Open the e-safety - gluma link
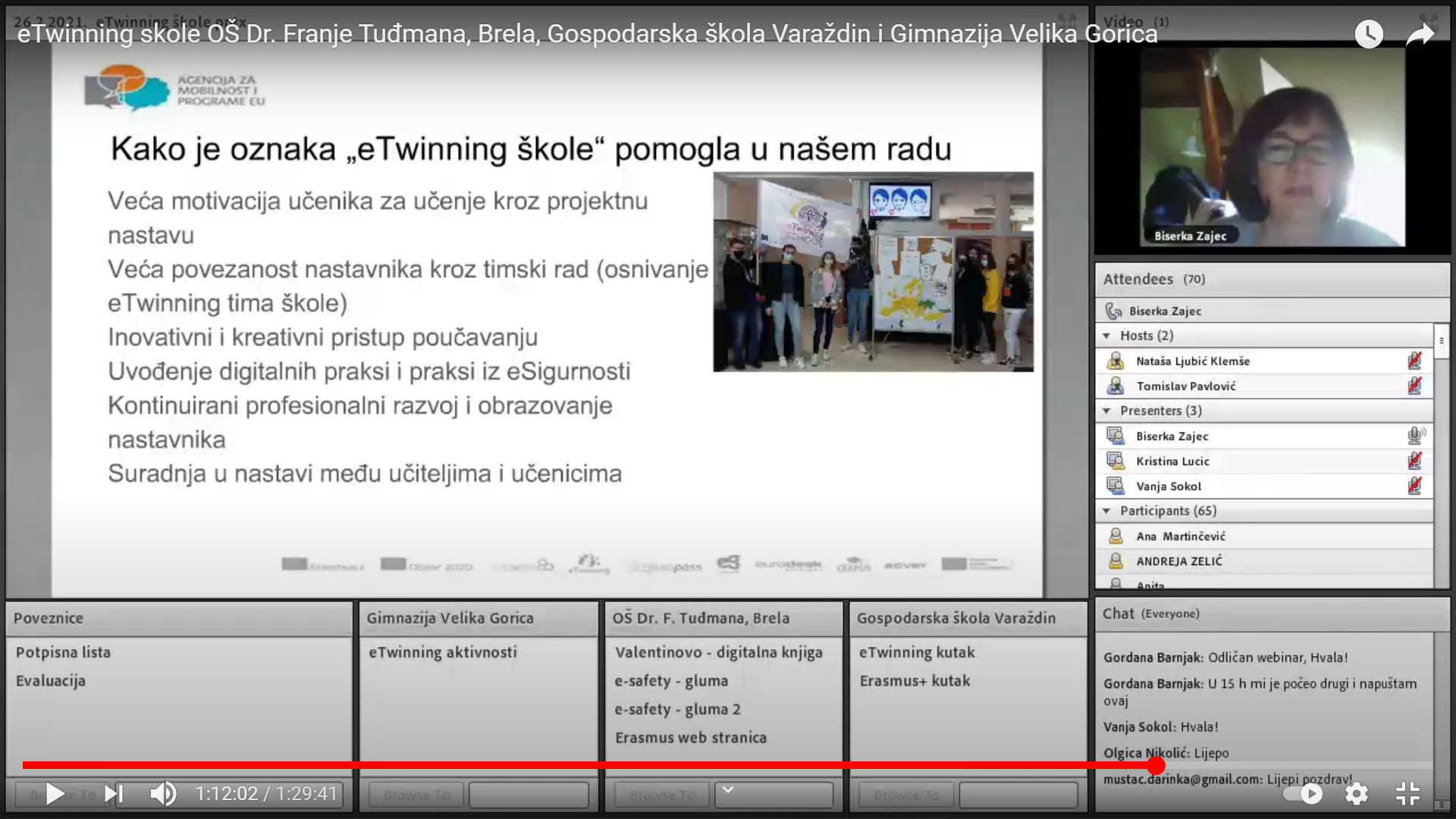The image size is (1456, 819). coord(671,680)
